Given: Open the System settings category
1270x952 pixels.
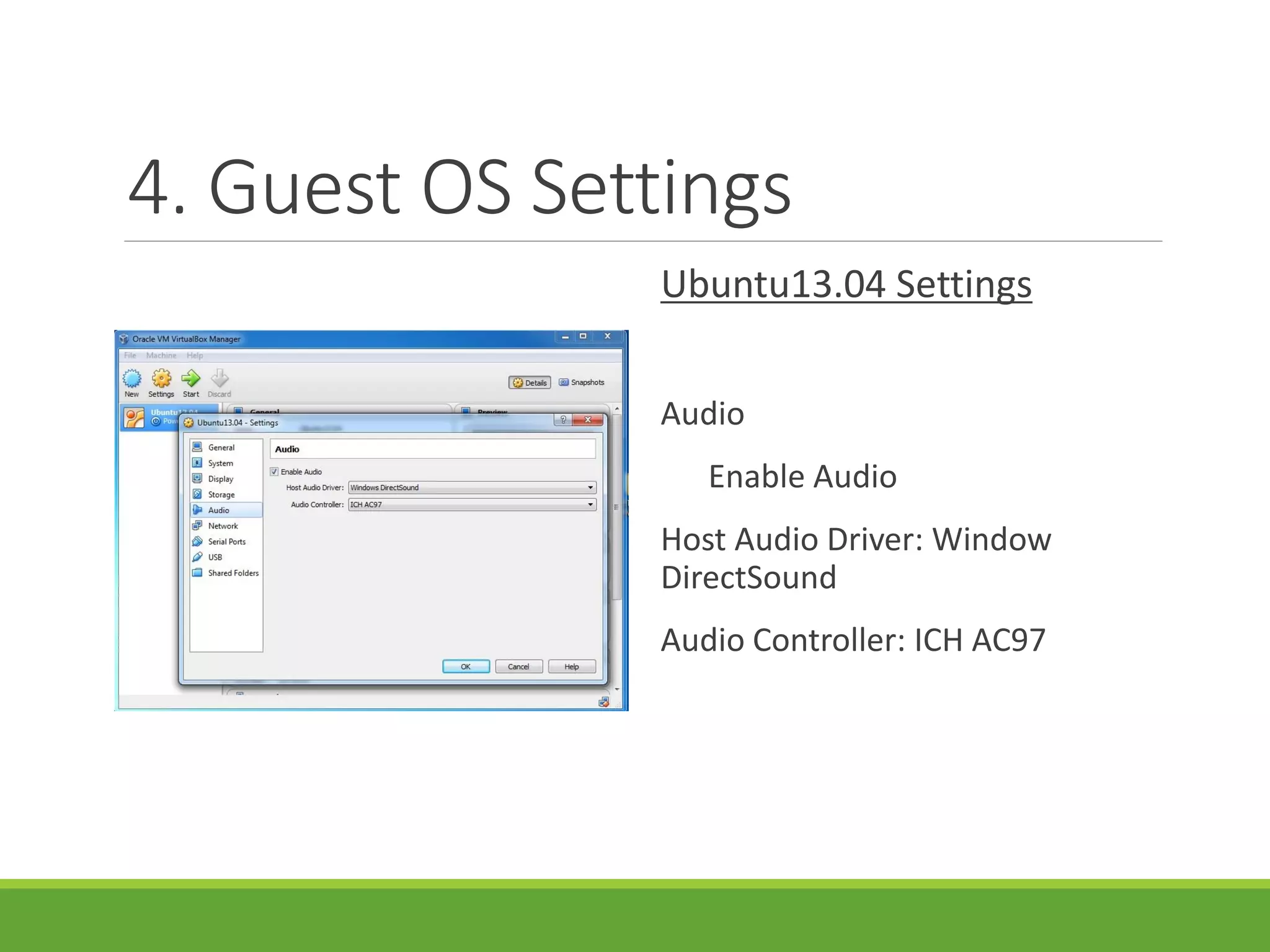Looking at the screenshot, I should click(226, 463).
